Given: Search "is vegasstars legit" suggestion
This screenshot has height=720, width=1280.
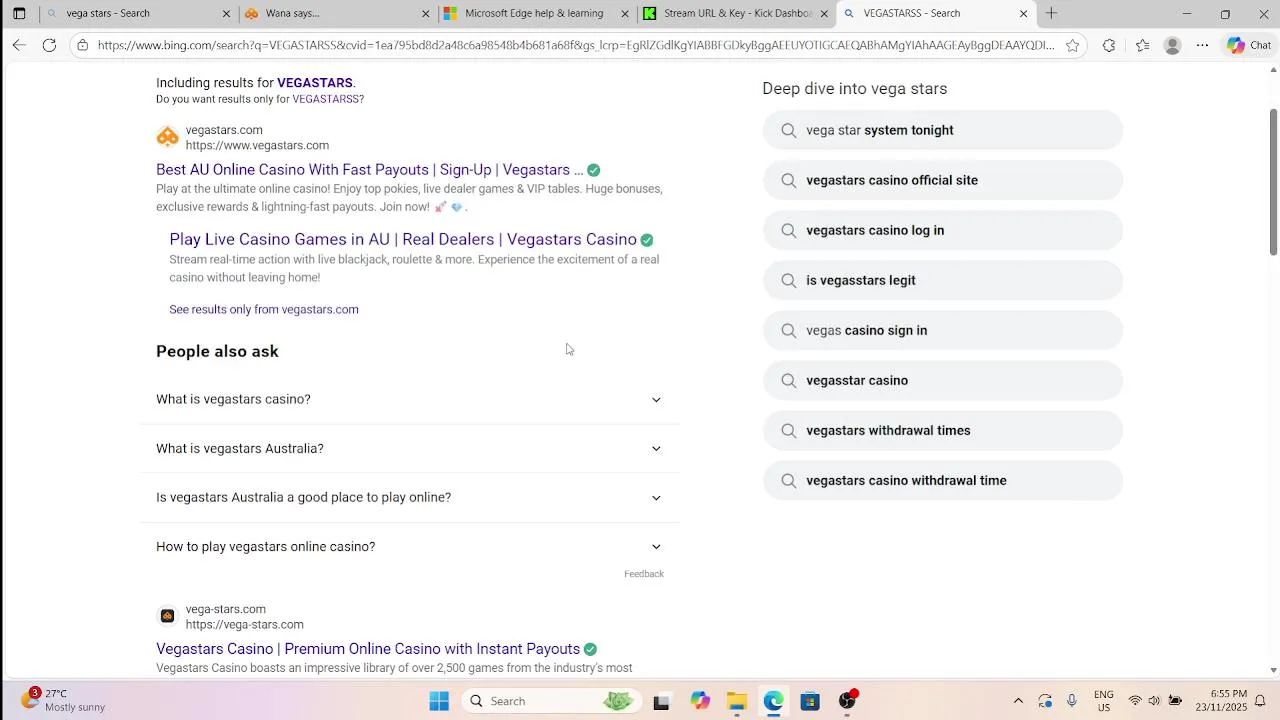Looking at the screenshot, I should [942, 280].
